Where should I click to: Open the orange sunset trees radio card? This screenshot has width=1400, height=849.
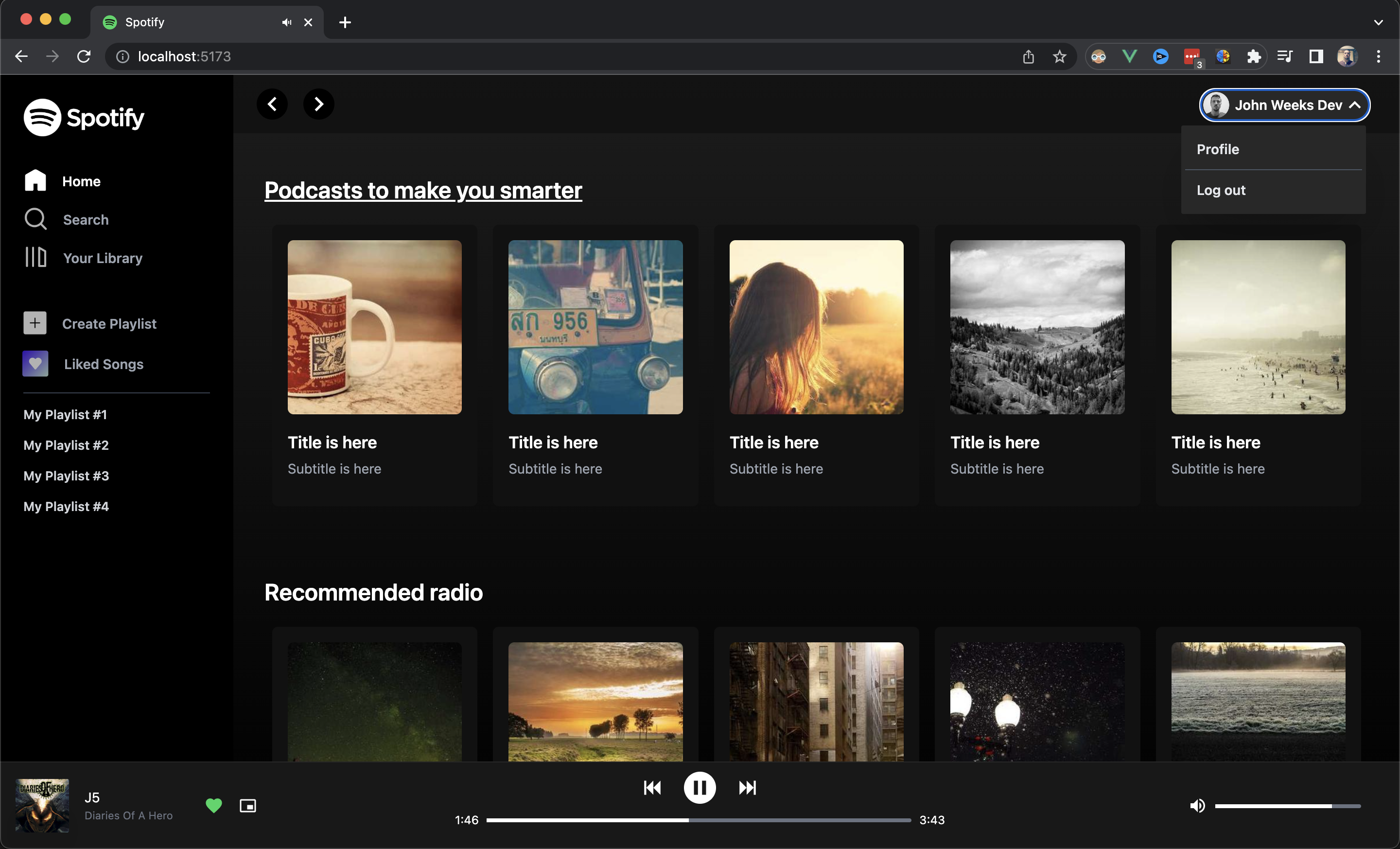[x=595, y=694]
